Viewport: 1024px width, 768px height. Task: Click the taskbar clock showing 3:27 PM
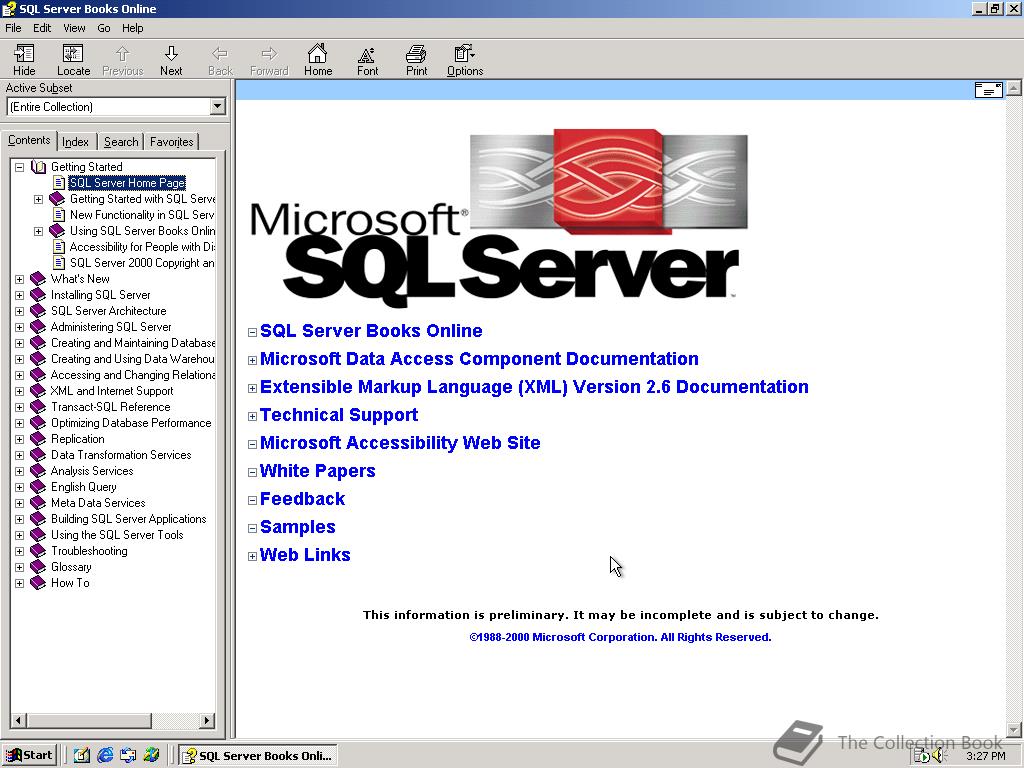(x=986, y=756)
